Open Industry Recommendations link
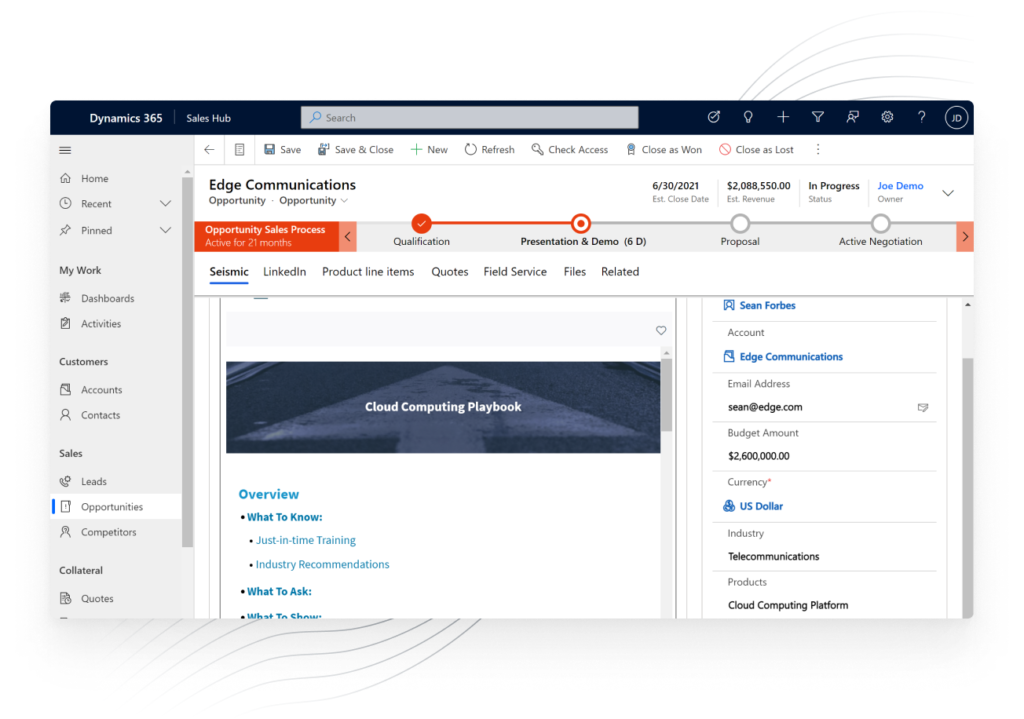This screenshot has width=1024, height=719. (322, 564)
